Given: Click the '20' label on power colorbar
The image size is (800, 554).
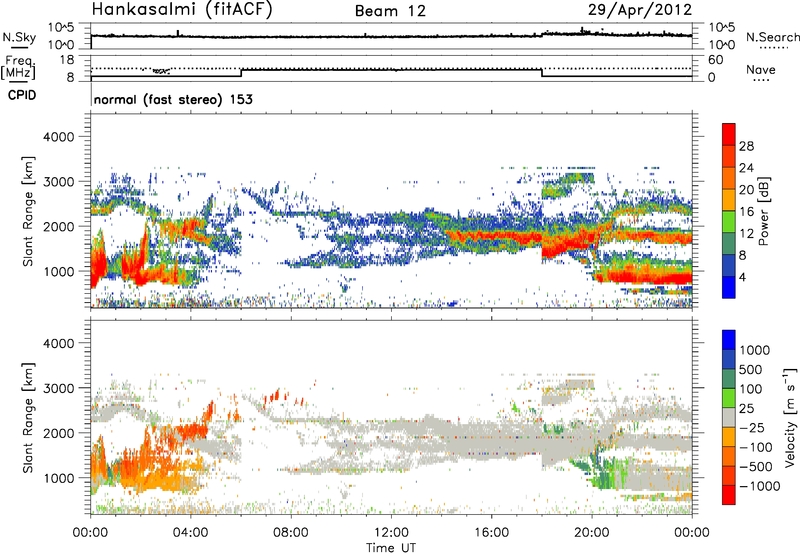Looking at the screenshot, I should [746, 190].
